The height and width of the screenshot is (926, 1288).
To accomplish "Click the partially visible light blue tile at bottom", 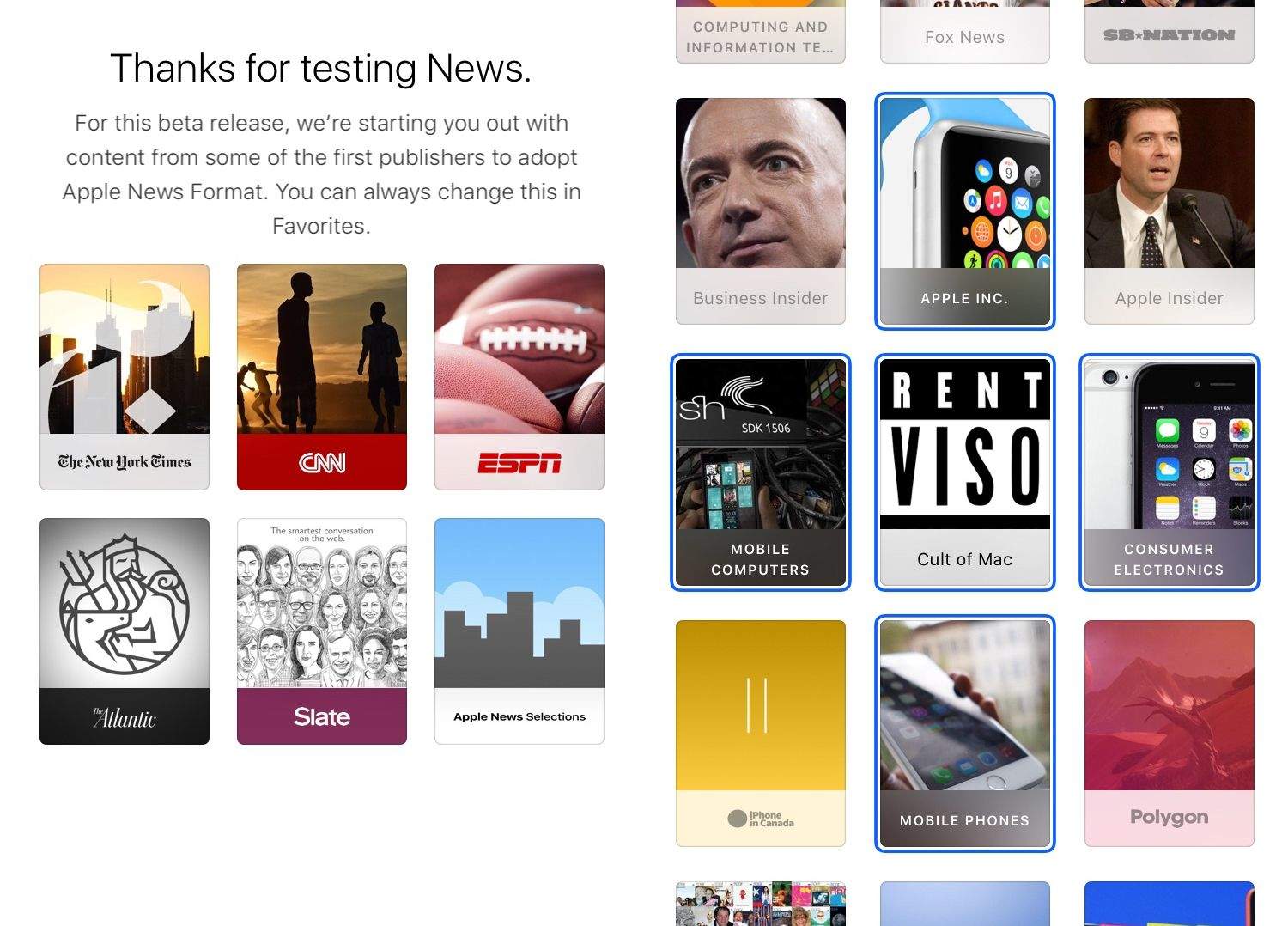I will [x=965, y=904].
